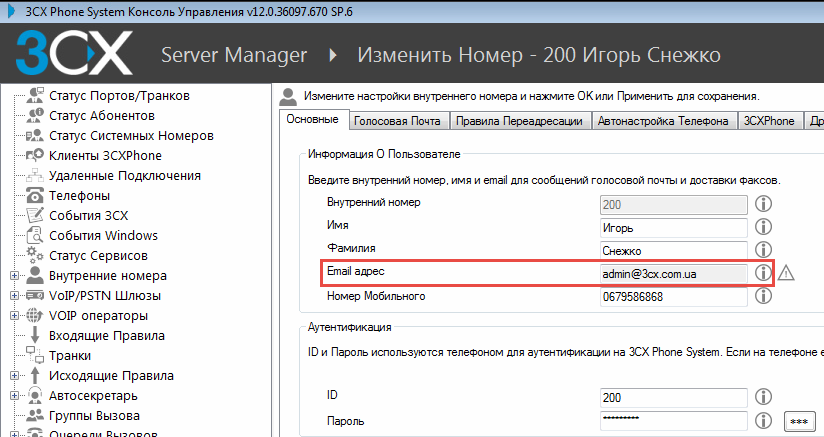
Task: Click info icon next to Email адрес
Action: (x=763, y=273)
